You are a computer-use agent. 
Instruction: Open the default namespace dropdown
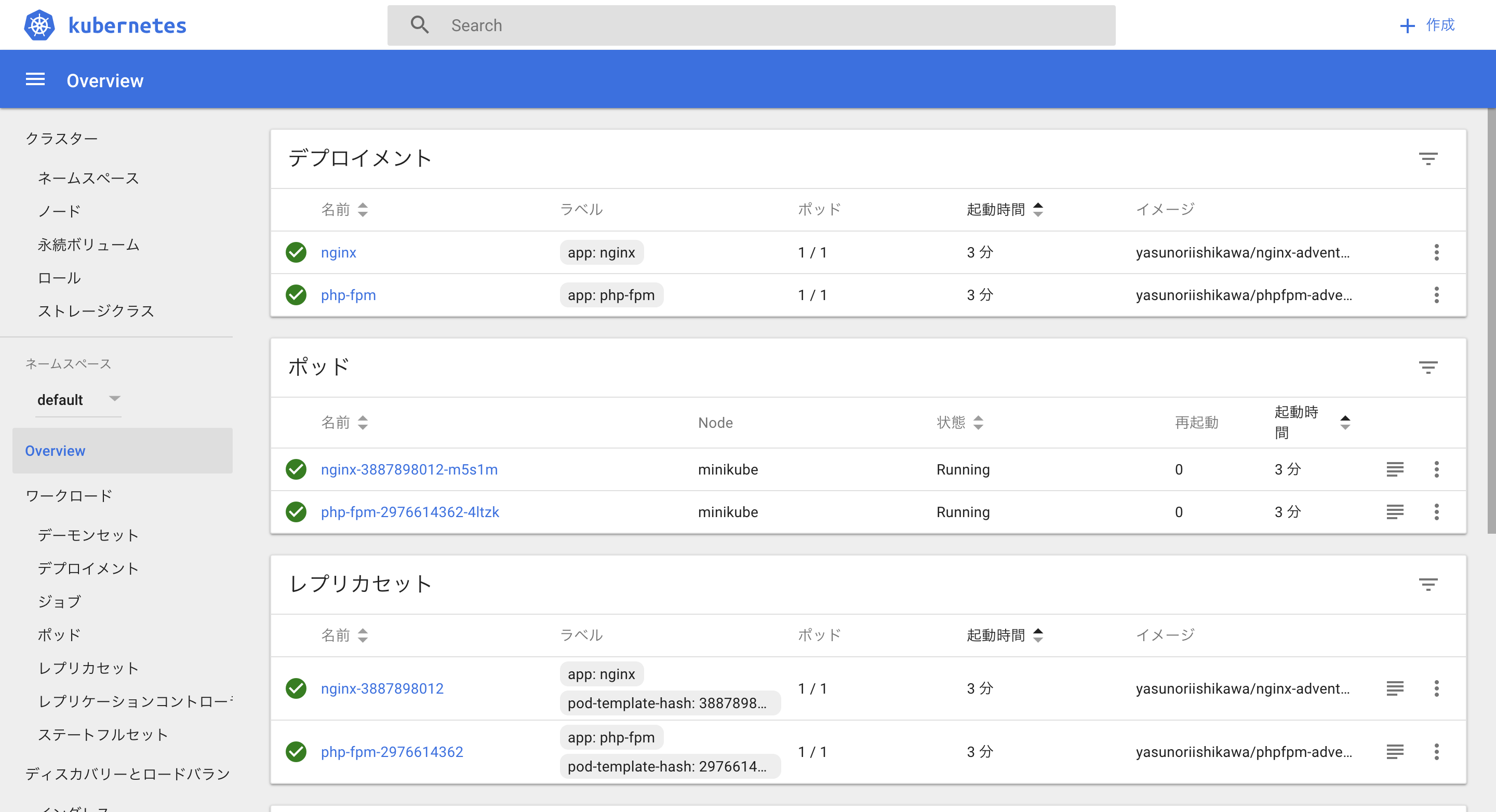click(x=78, y=399)
